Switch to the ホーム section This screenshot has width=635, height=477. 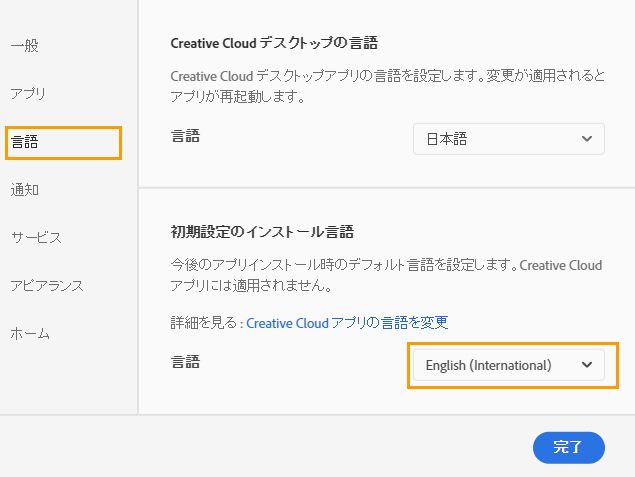point(30,334)
